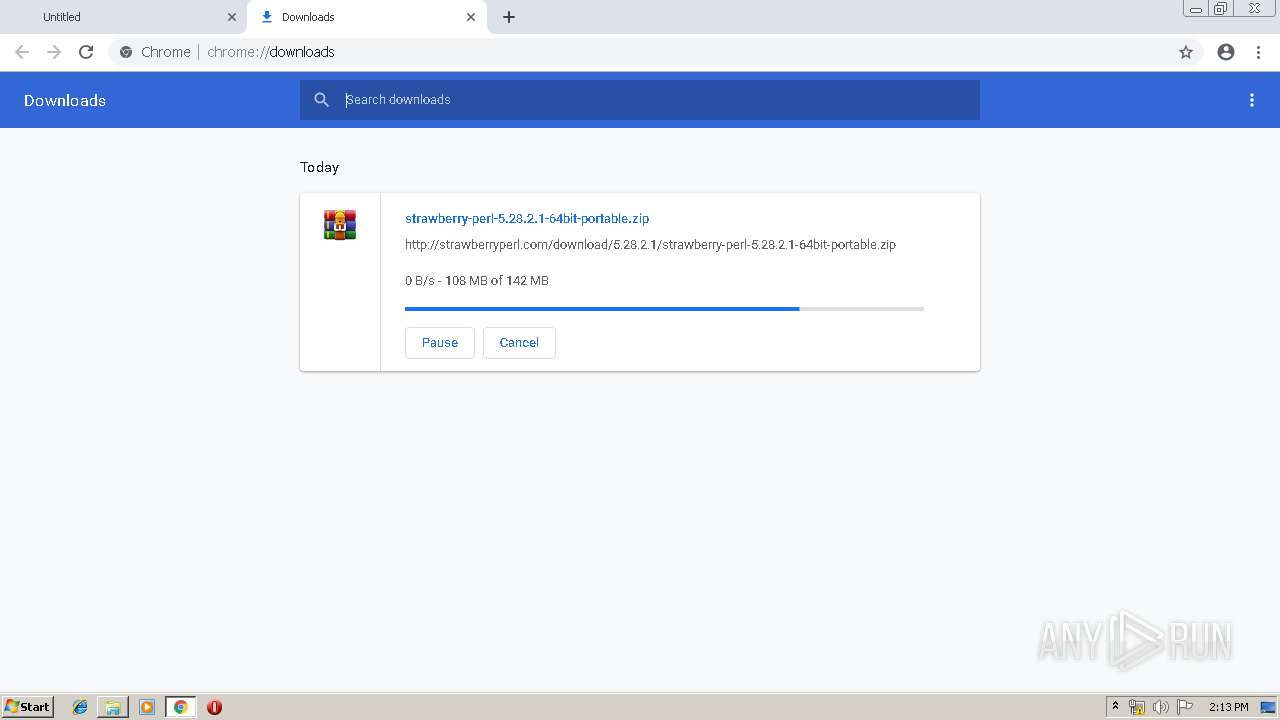This screenshot has width=1280, height=720.
Task: Show hidden system tray icons
Action: pos(1115,707)
